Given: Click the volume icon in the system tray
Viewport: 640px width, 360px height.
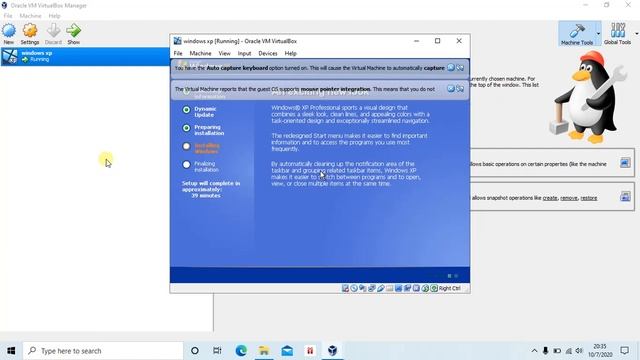Looking at the screenshot, I should [x=579, y=351].
